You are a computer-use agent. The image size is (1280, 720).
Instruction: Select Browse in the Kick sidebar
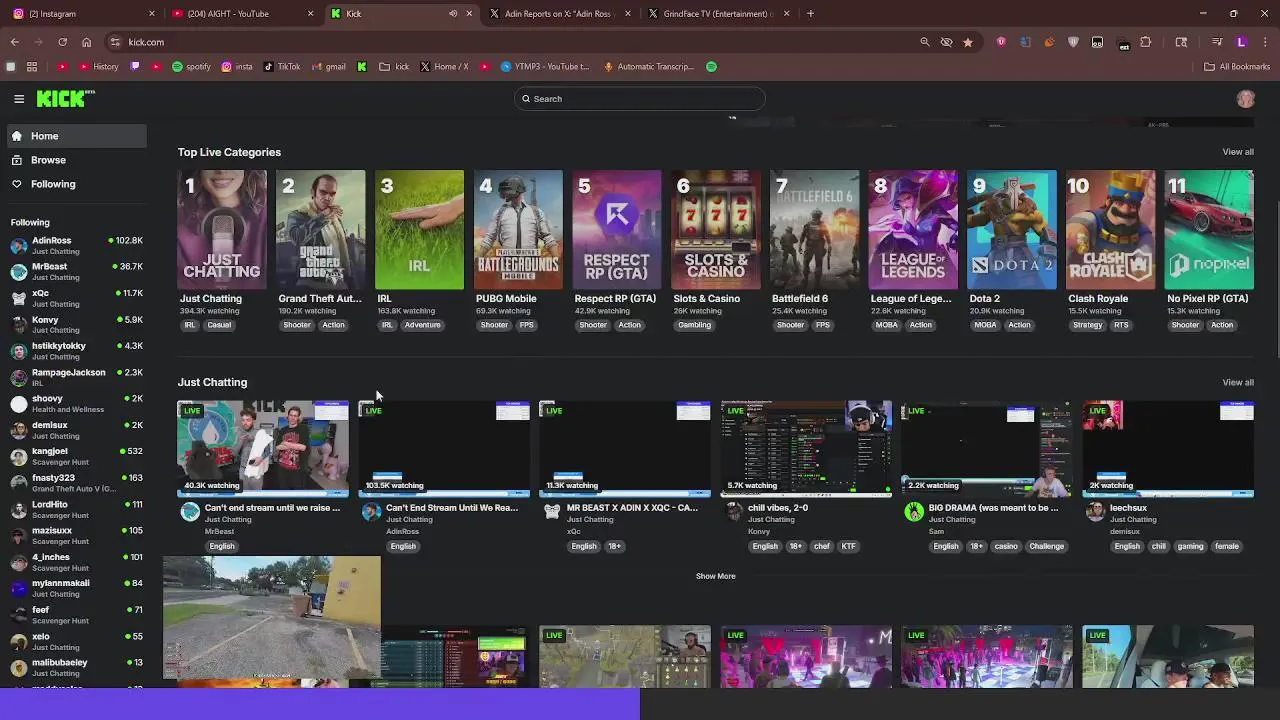(x=75, y=160)
